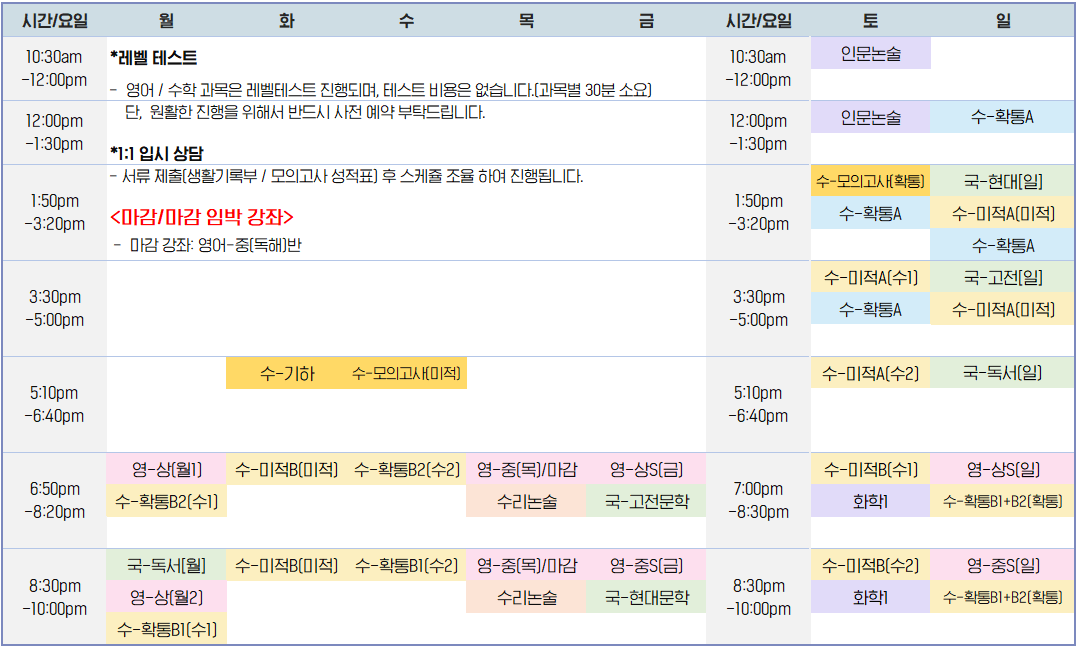
Task: Select the 국-독서(월) Monday class
Action: point(166,565)
